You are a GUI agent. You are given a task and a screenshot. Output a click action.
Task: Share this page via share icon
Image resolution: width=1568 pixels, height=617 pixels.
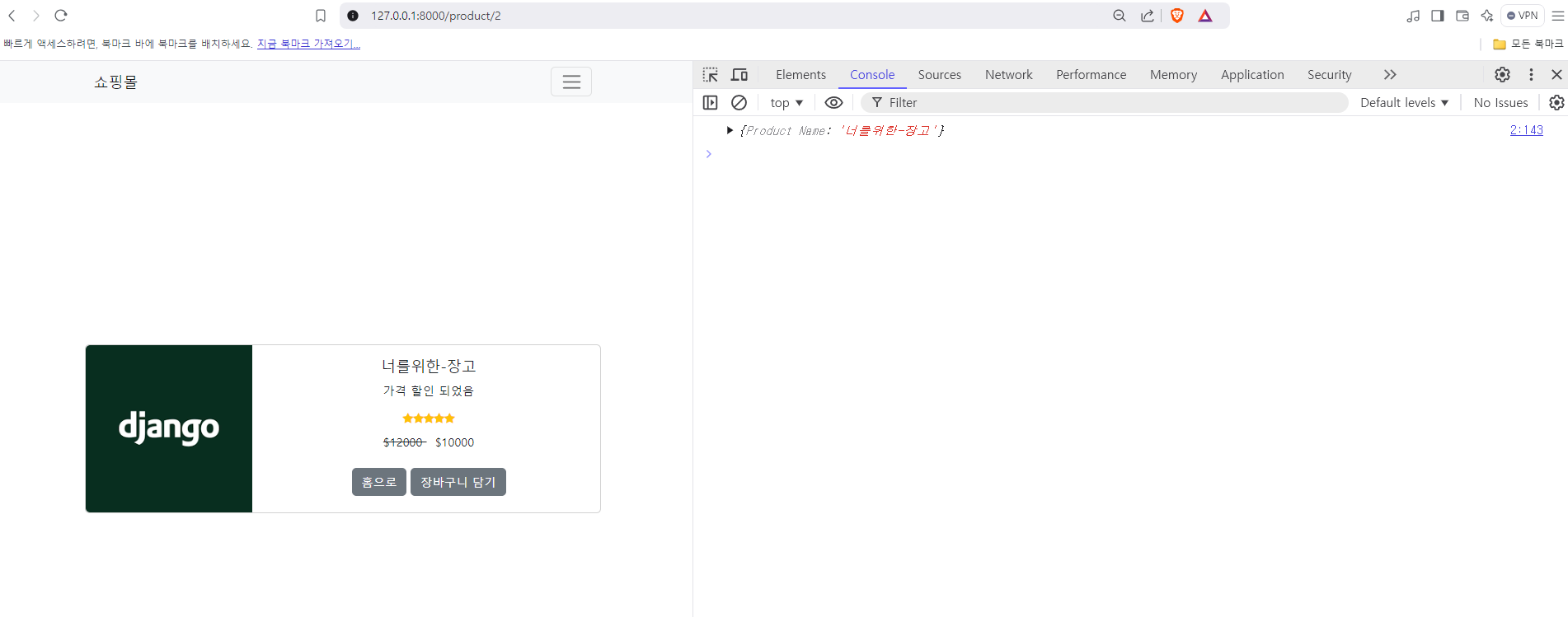(x=1148, y=16)
